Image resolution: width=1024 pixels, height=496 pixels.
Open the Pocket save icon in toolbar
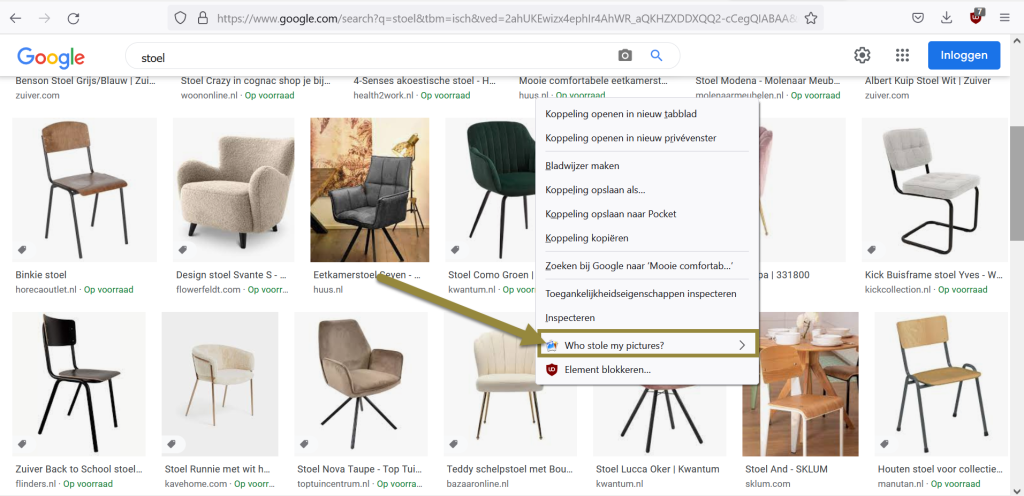tap(917, 18)
